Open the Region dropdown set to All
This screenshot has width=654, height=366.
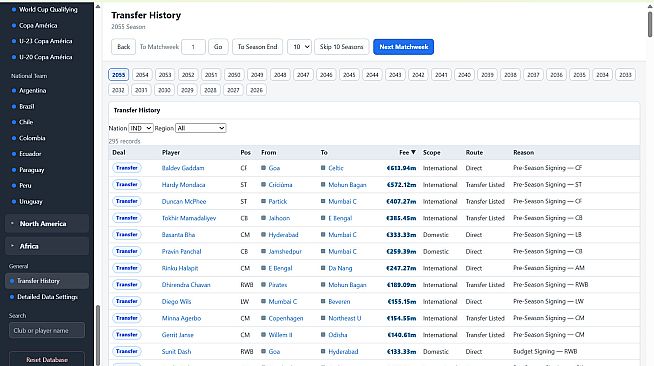click(x=201, y=128)
